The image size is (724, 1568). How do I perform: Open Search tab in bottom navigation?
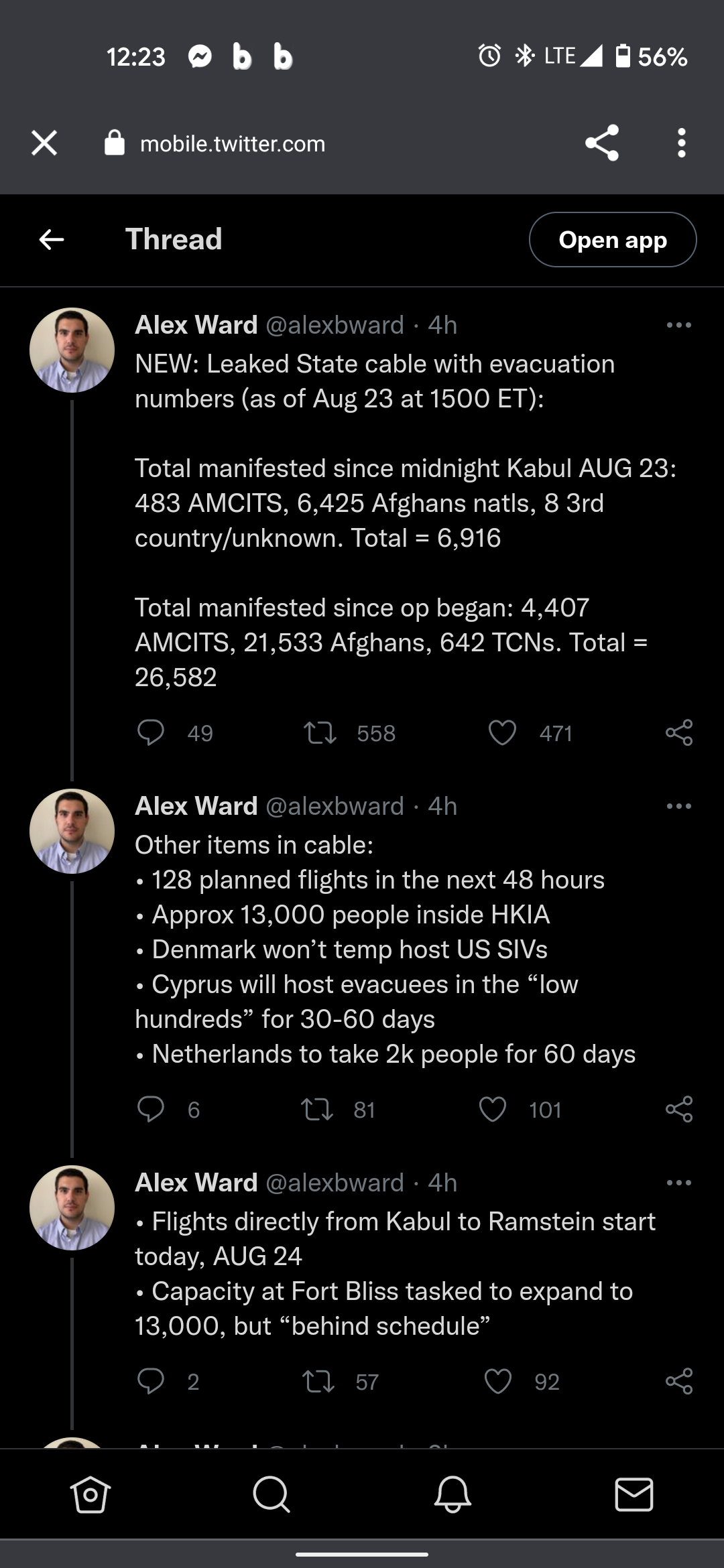pyautogui.click(x=271, y=1494)
